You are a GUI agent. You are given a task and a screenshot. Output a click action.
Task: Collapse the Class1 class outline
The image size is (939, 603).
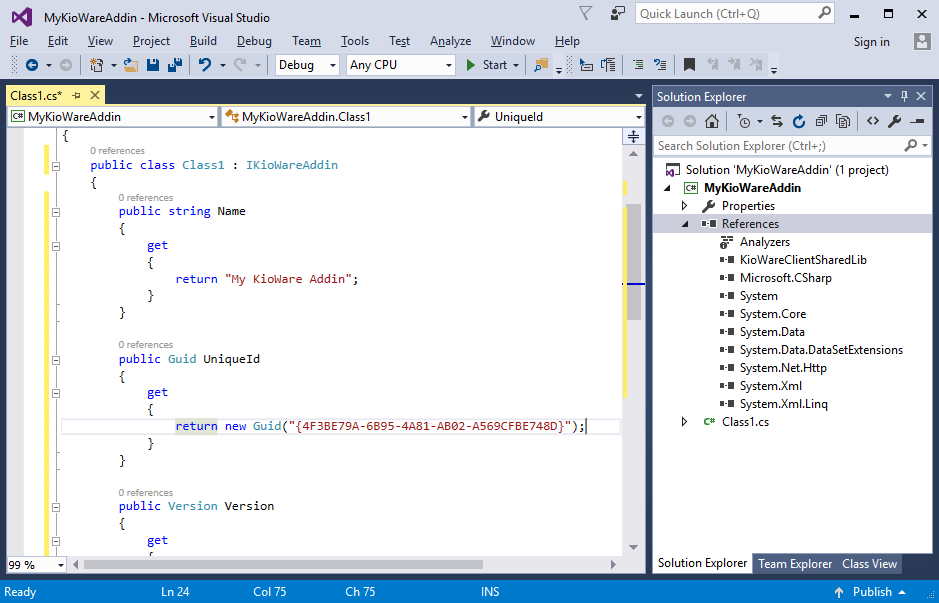click(56, 166)
